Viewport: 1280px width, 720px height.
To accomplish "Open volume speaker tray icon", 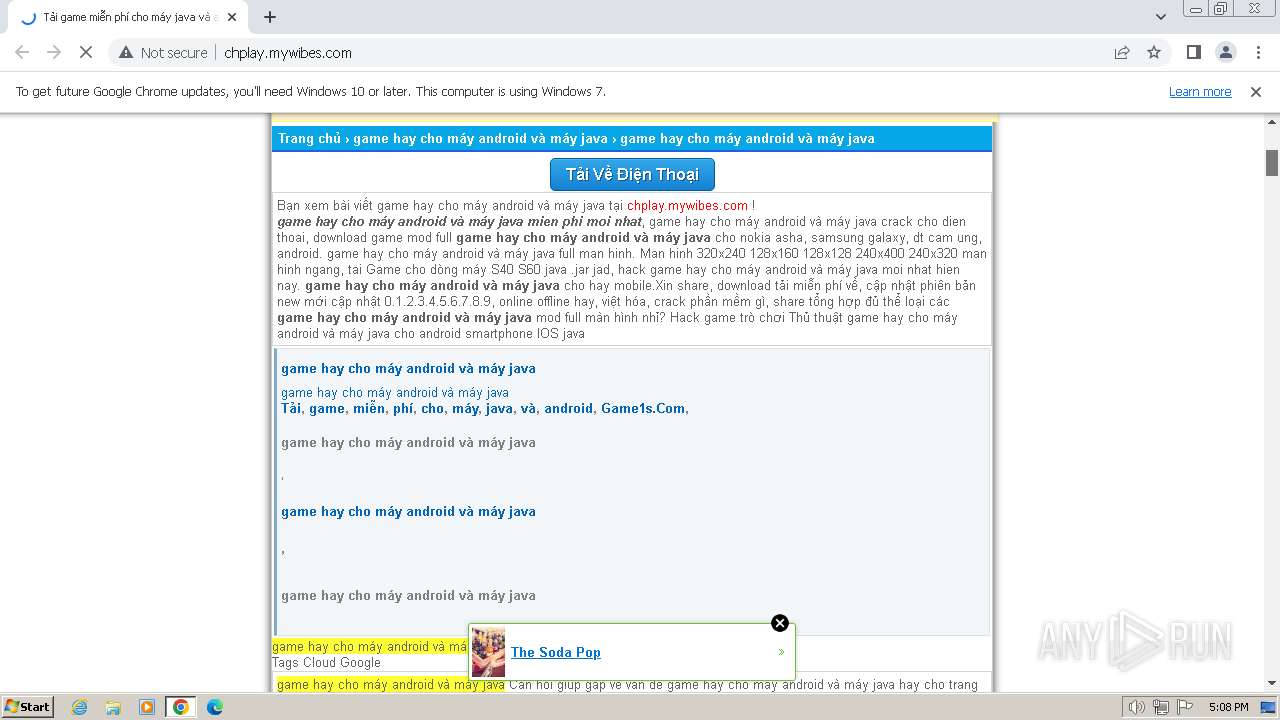I will [x=1137, y=707].
